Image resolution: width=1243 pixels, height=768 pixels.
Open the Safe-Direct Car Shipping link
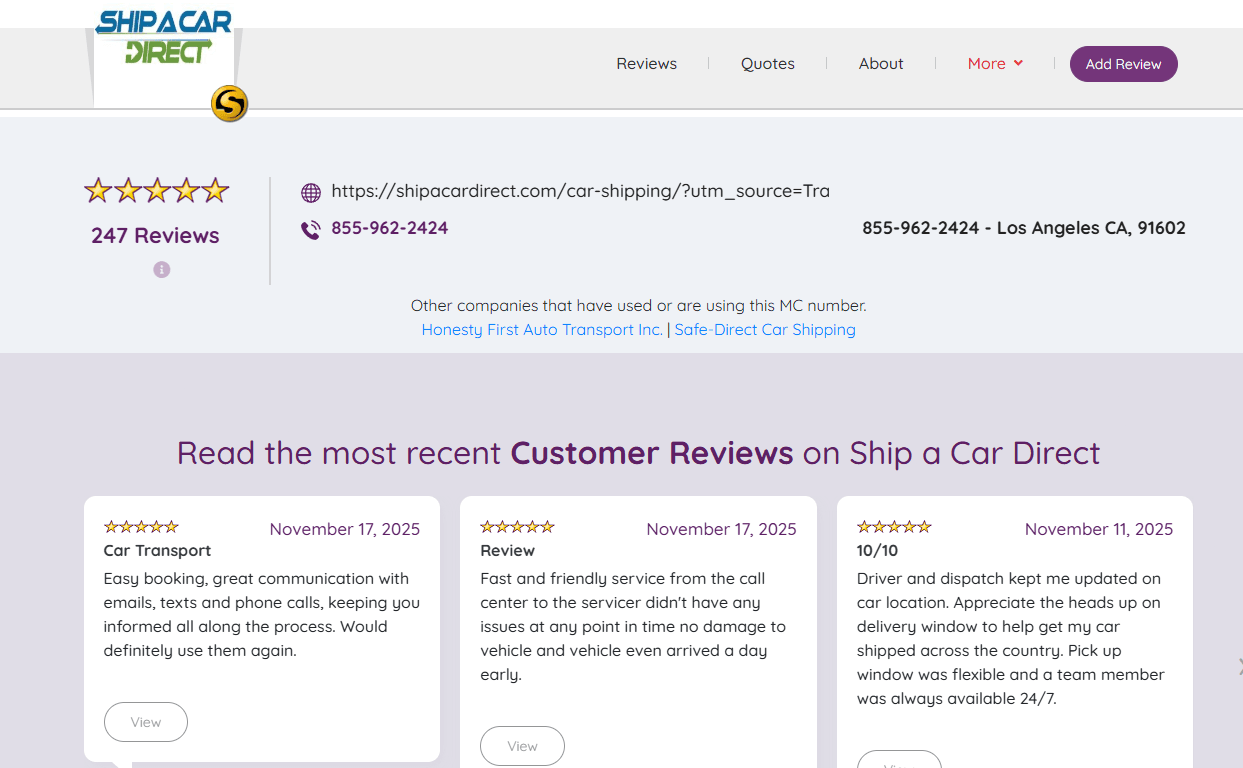(765, 329)
